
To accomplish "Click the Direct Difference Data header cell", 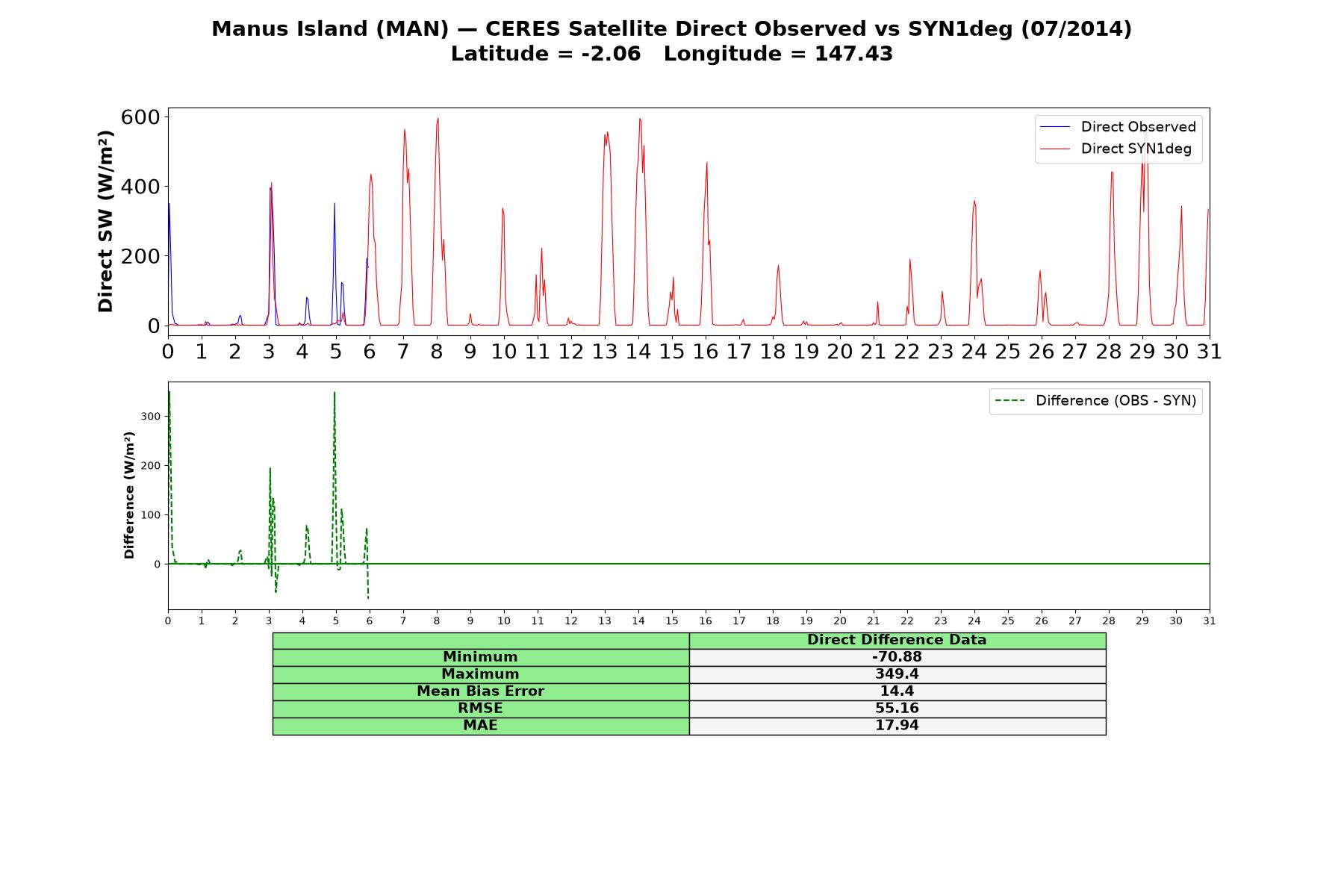I will (897, 640).
